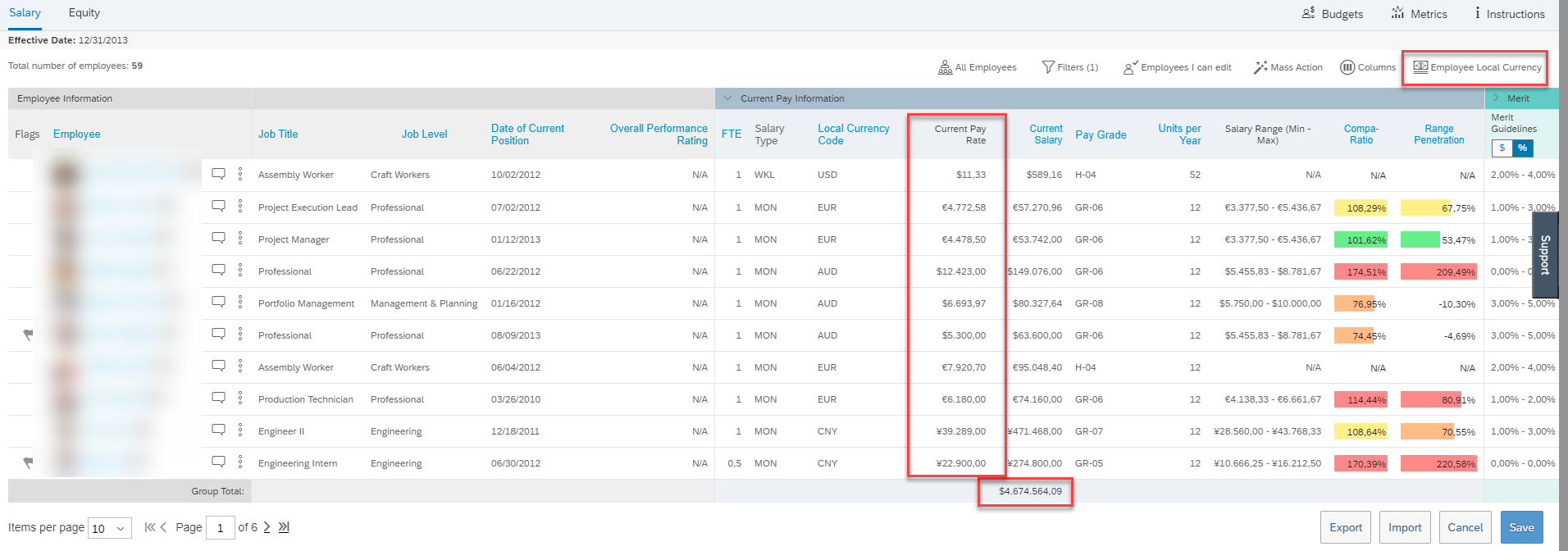Sort by Date of Current Position
1568x551 pixels.
(527, 134)
